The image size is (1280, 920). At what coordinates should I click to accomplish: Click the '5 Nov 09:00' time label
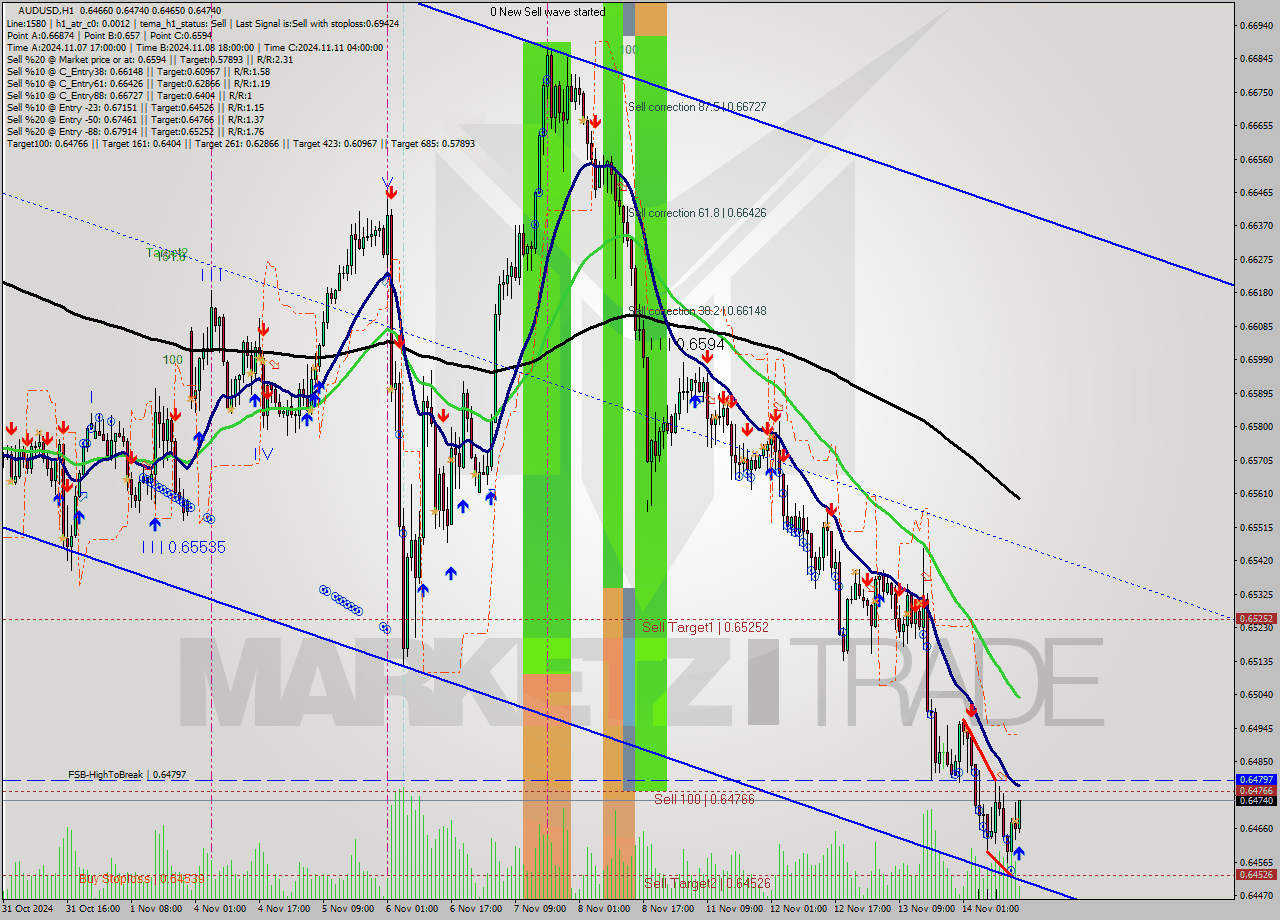coord(350,909)
